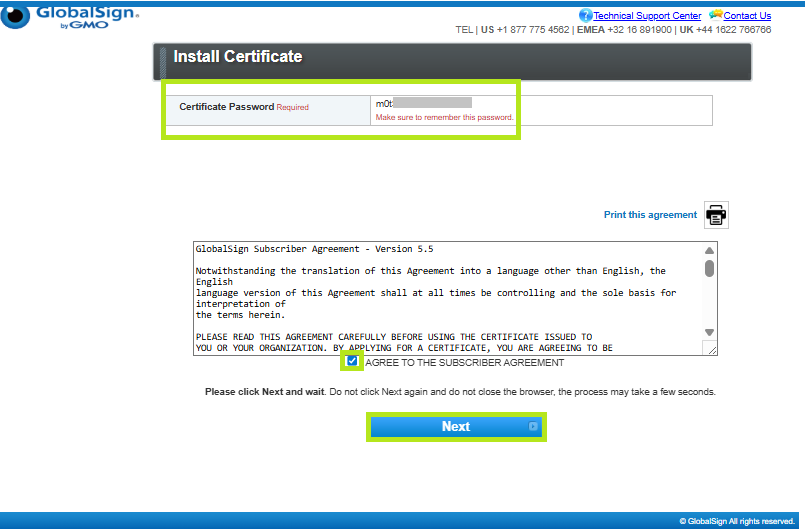The width and height of the screenshot is (805, 529).
Task: Click the Print this agreement link
Action: click(x=650, y=215)
